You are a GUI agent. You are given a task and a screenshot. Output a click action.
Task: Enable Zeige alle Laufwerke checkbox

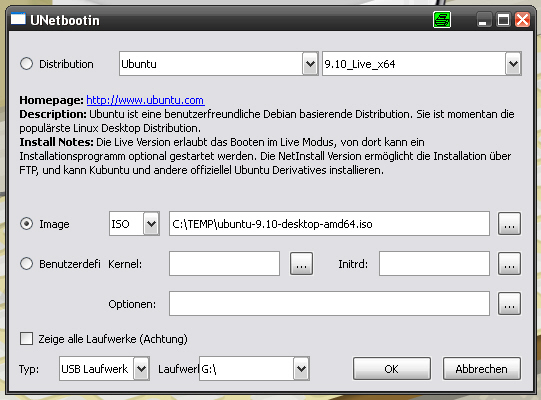tap(27, 339)
